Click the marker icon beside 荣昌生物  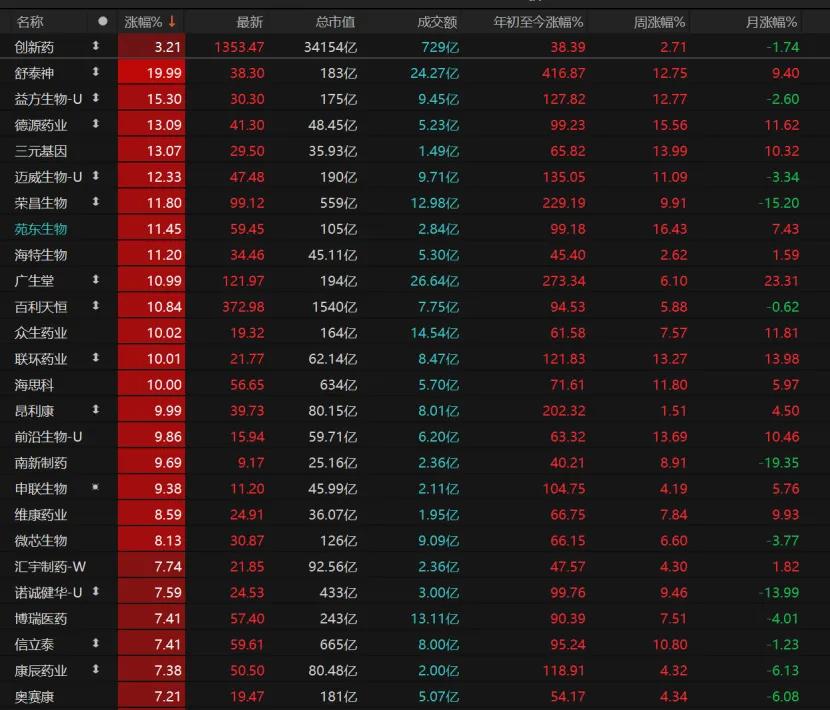point(96,202)
